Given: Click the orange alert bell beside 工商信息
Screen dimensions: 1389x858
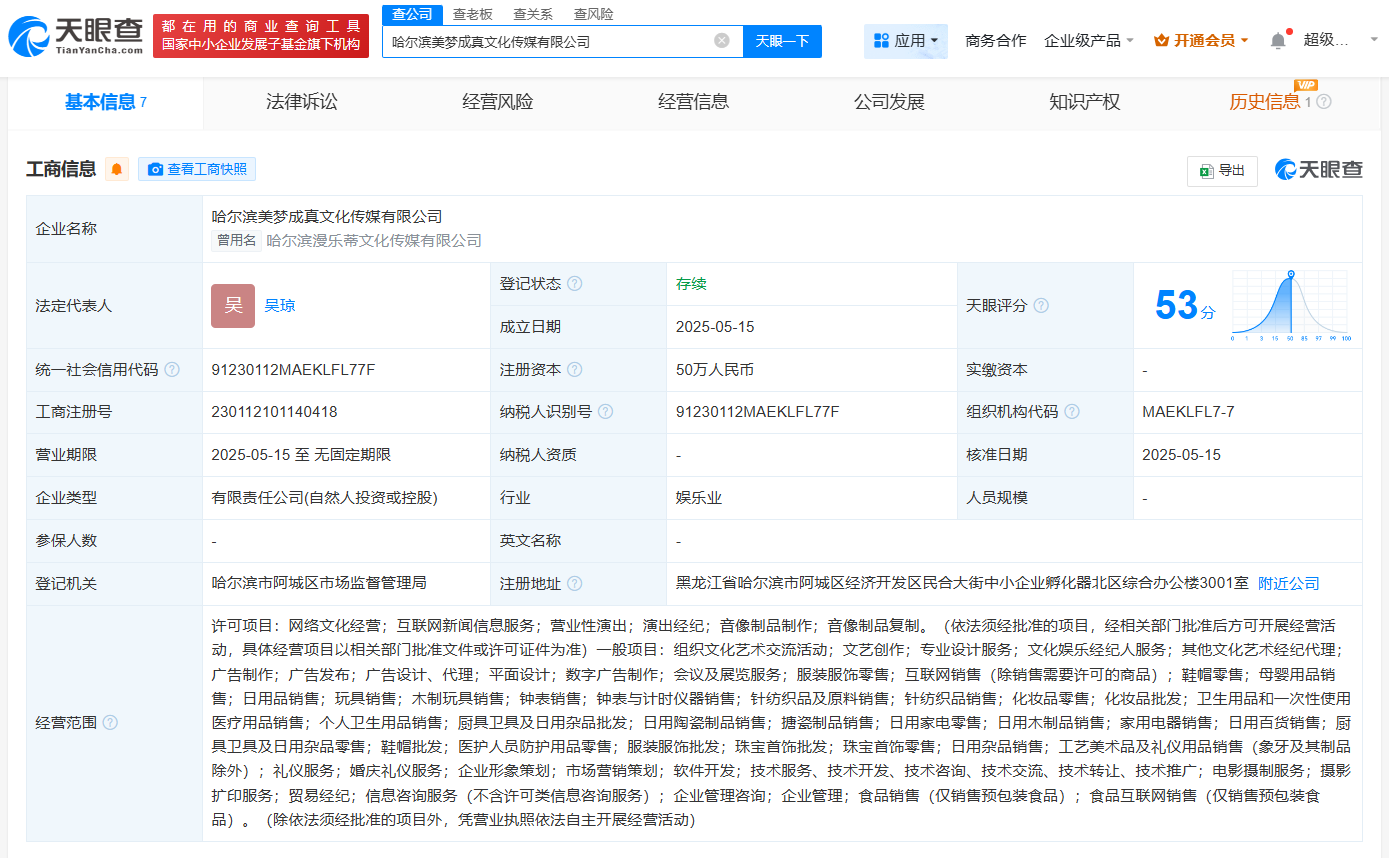Looking at the screenshot, I should point(117,169).
